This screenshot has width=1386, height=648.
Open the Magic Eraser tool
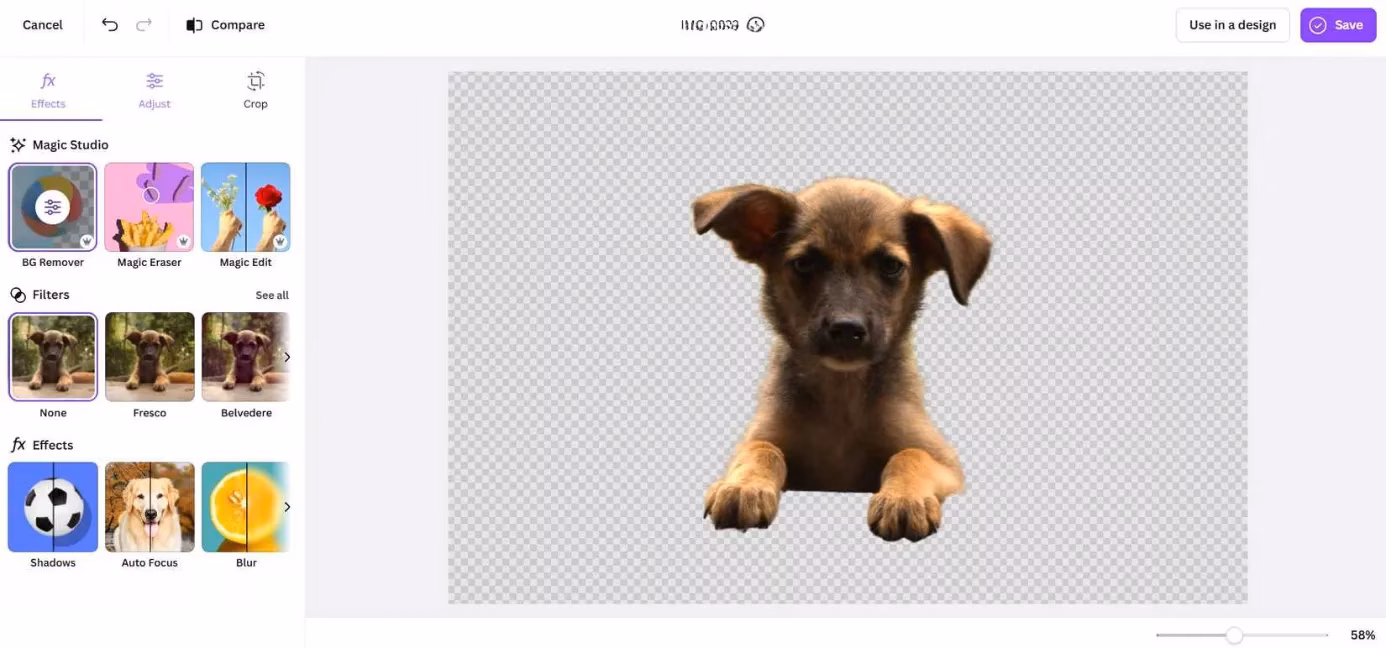click(x=148, y=207)
